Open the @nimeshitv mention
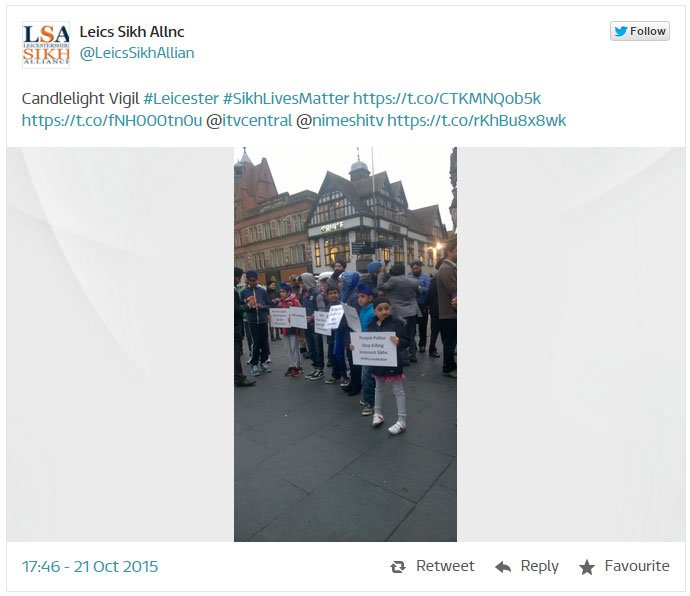Image resolution: width=690 pixels, height=596 pixels. (340, 121)
